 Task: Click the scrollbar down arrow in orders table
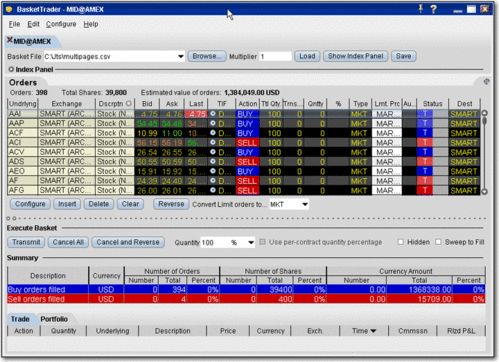click(485, 191)
